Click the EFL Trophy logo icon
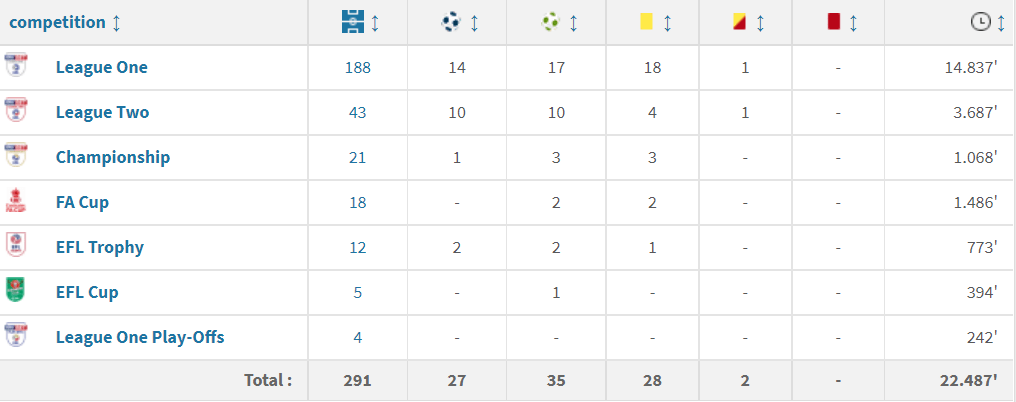 [x=16, y=246]
